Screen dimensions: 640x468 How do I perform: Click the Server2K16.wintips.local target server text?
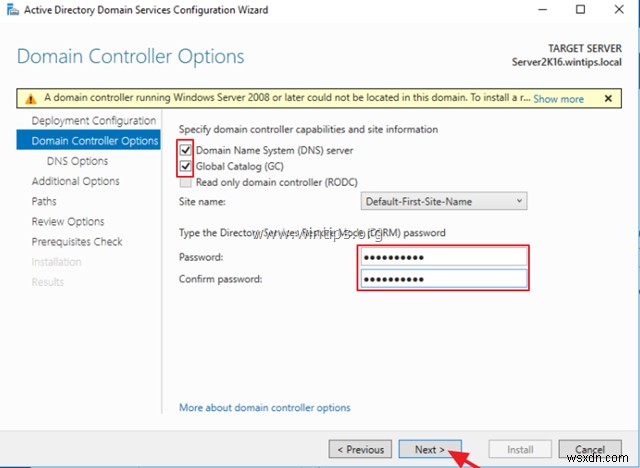tap(567, 62)
